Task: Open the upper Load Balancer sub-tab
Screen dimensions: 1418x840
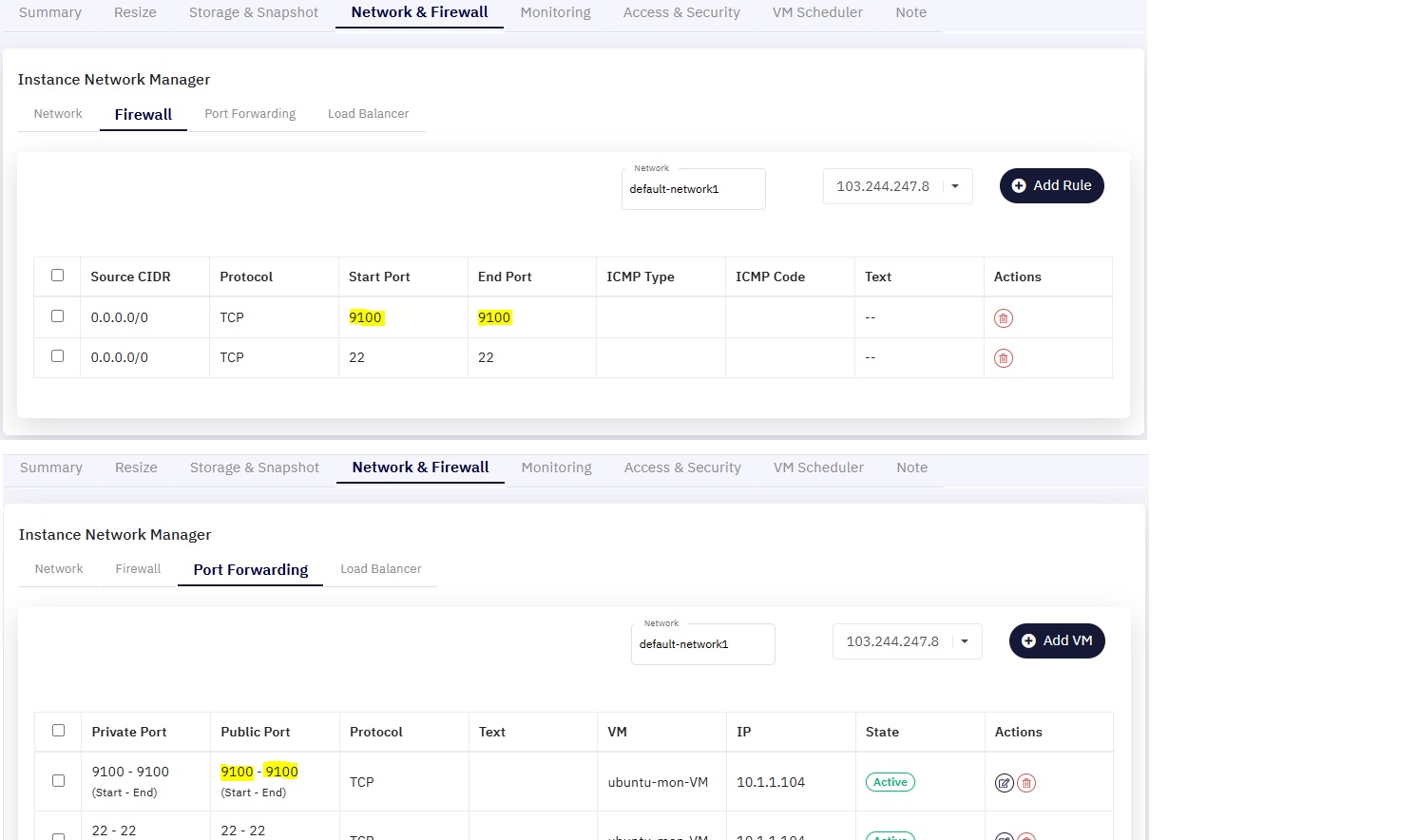Action: point(368,114)
